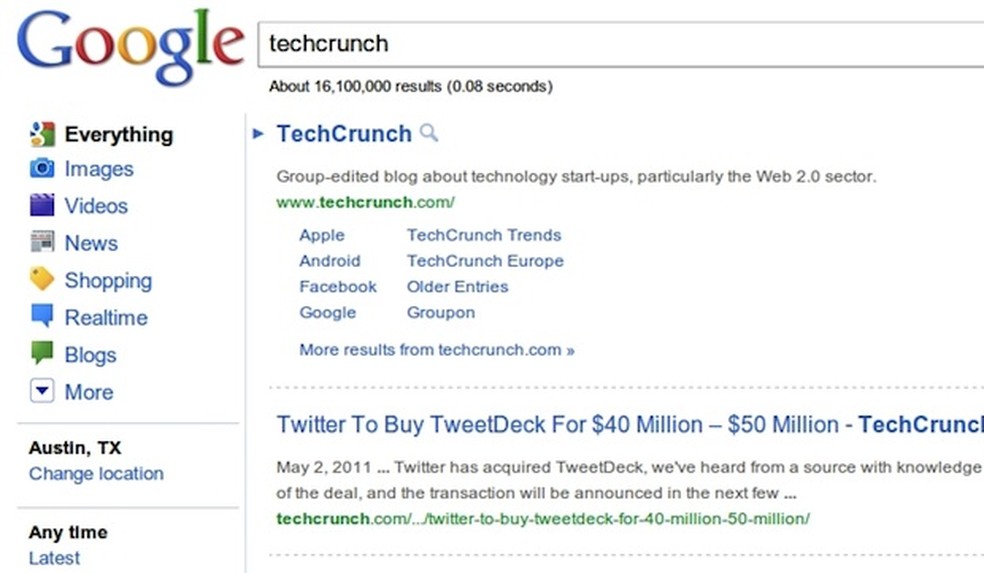Open More results from techcrunch.com

pos(437,350)
